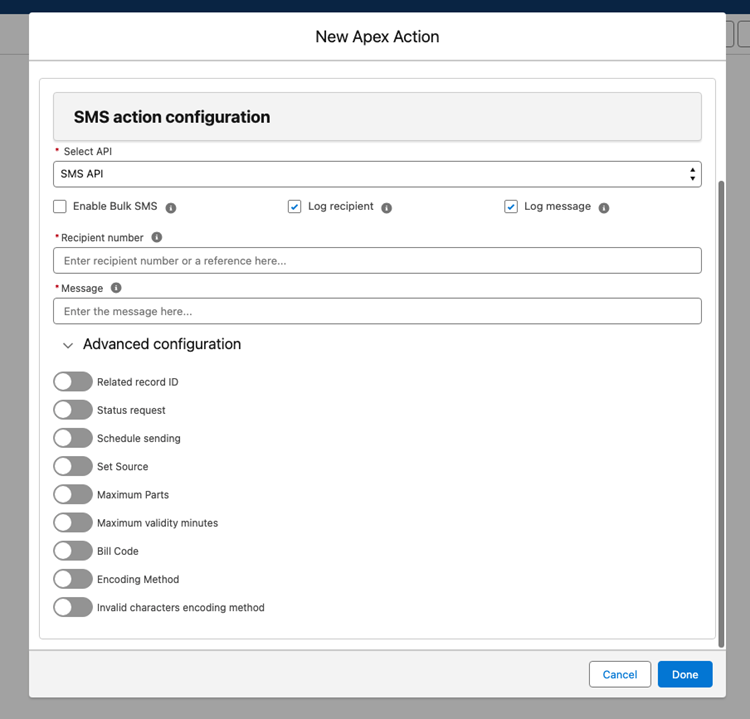Click info icon beside Log message
The image size is (750, 719).
click(x=604, y=208)
